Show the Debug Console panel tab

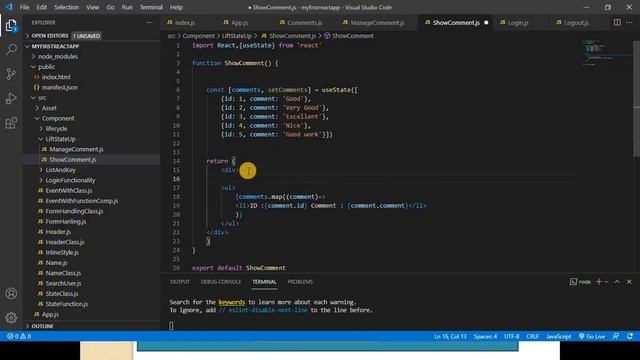[x=221, y=282]
